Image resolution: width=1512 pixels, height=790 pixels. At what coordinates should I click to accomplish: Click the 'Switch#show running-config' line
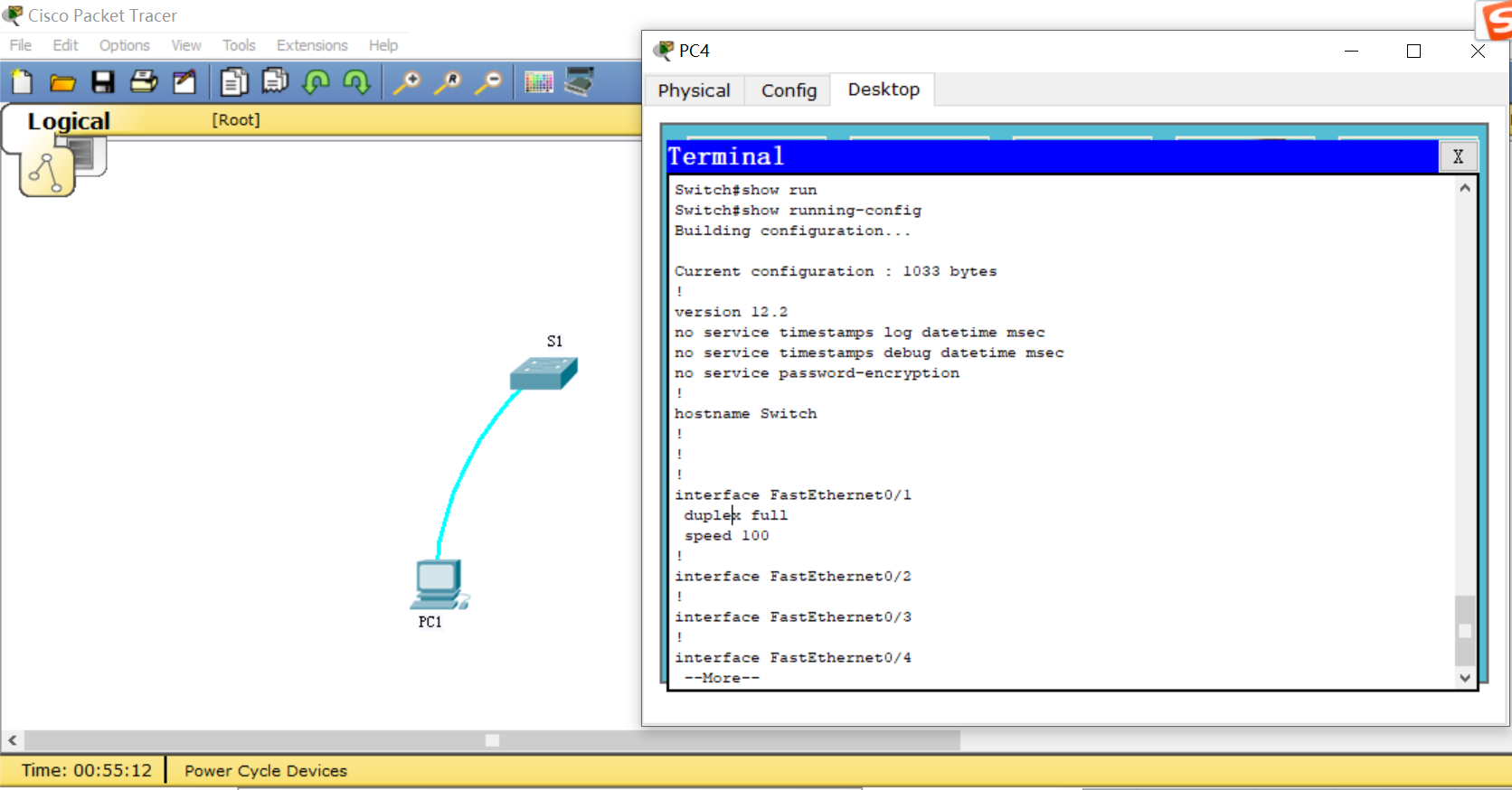point(798,211)
